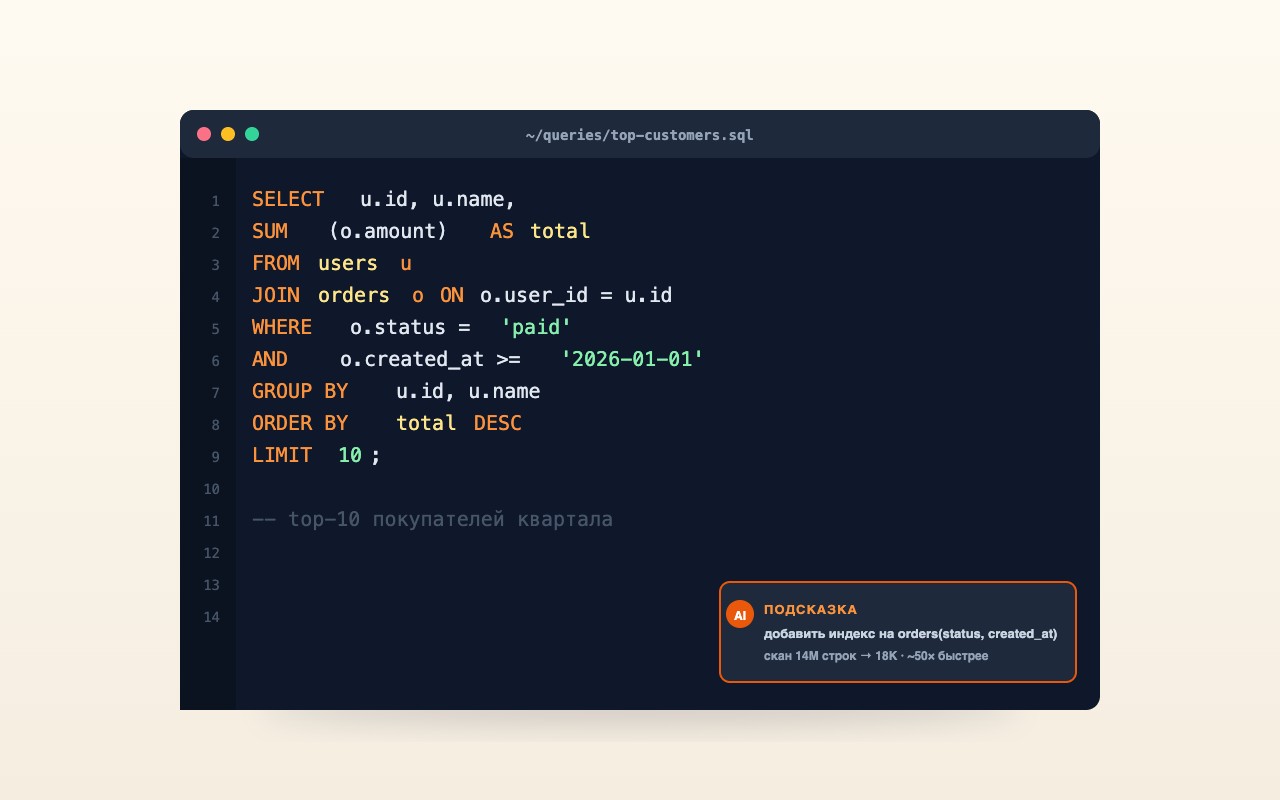
Task: Click the yellow minimize window dot
Action: click(228, 134)
